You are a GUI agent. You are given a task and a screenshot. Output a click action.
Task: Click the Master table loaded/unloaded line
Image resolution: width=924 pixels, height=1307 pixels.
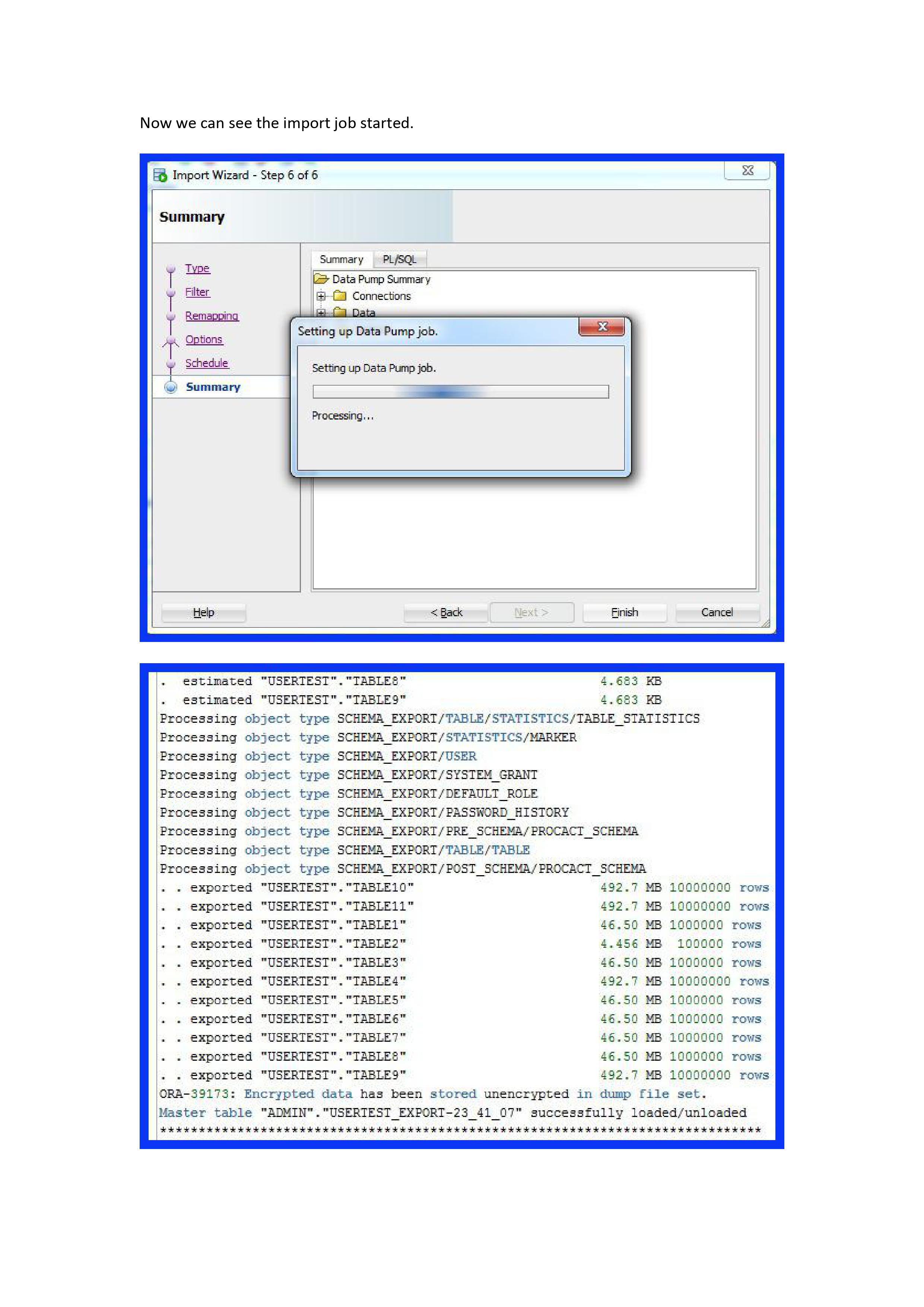point(453,1113)
